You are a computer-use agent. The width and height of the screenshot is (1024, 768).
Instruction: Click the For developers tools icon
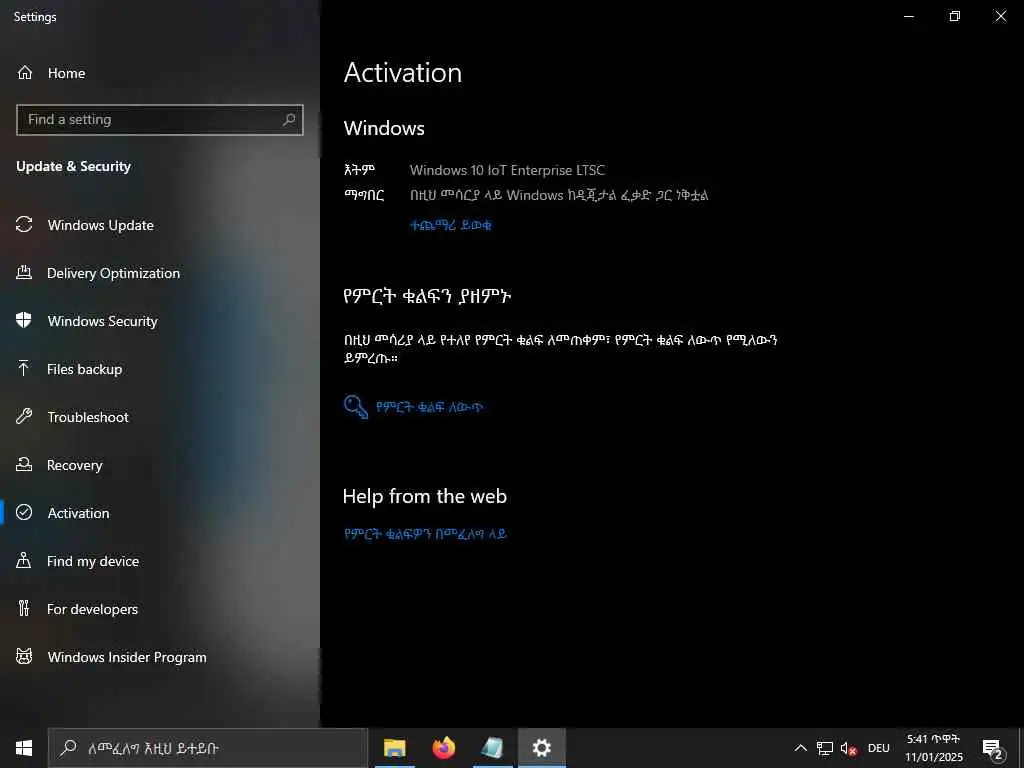(24, 608)
